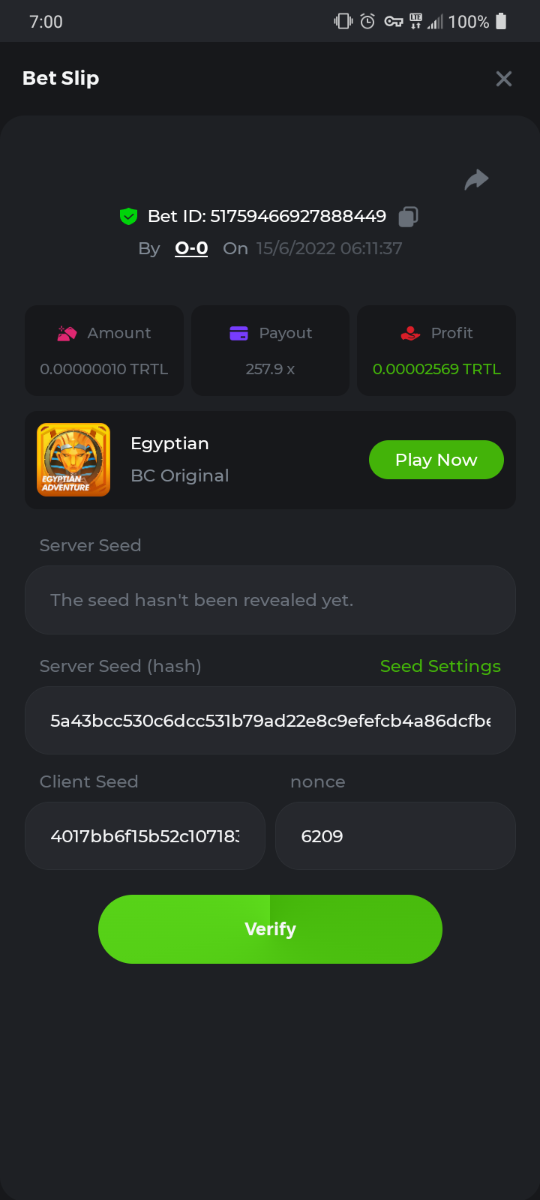The width and height of the screenshot is (540, 1200).
Task: Tap the Payout wallet icon
Action: [239, 333]
